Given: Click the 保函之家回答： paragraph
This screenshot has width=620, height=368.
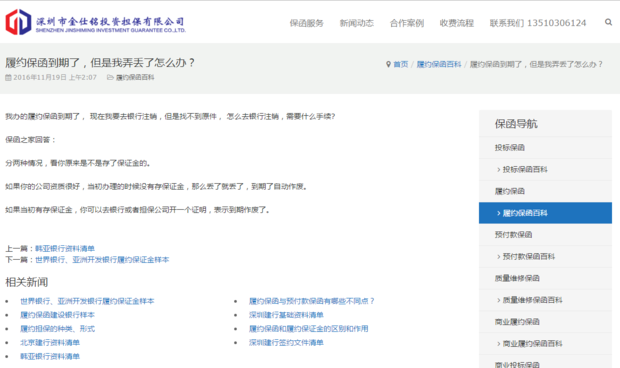Looking at the screenshot, I should 30,140.
